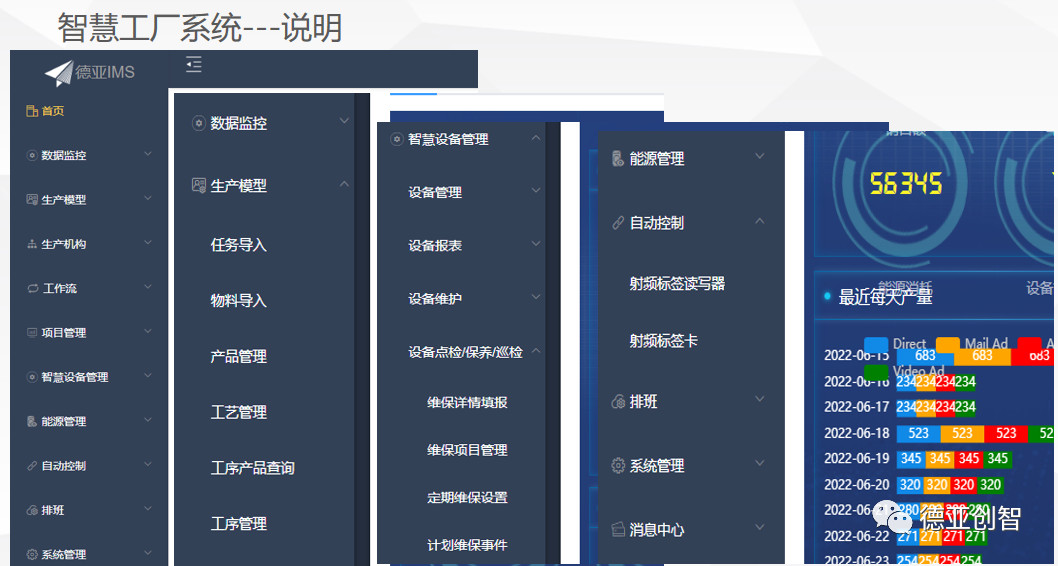Image resolution: width=1058 pixels, height=566 pixels.
Task: Click the 工作流 loop icon
Action: [x=32, y=288]
